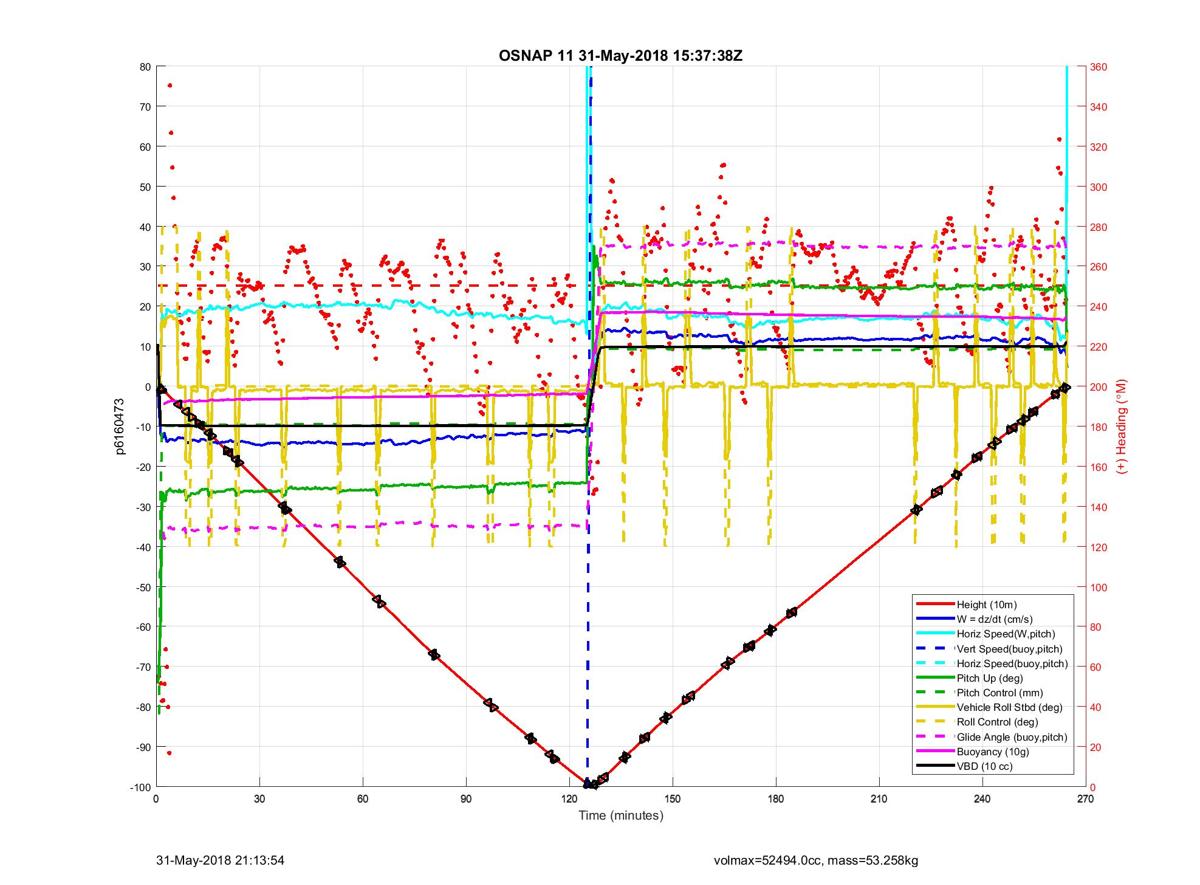Click legend entry 'Vert Speed(buoy,pitch)'
Image resolution: width=1200 pixels, height=885 pixels.
pyautogui.click(x=1010, y=649)
